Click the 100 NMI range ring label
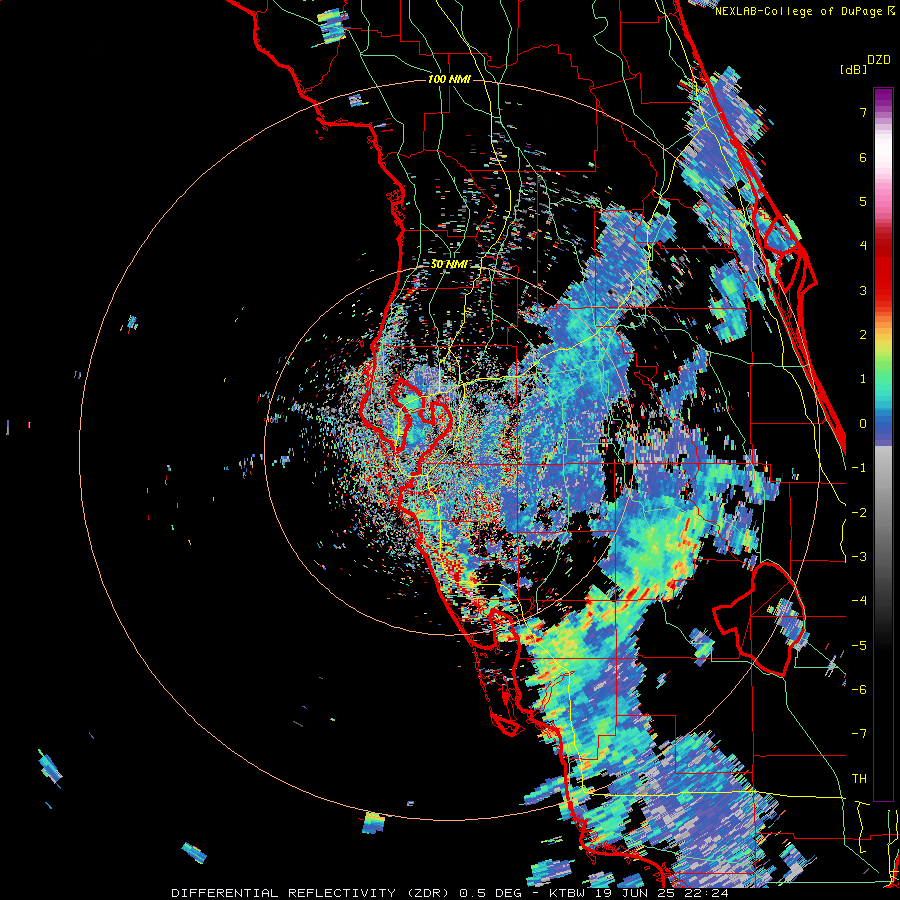 point(449,79)
